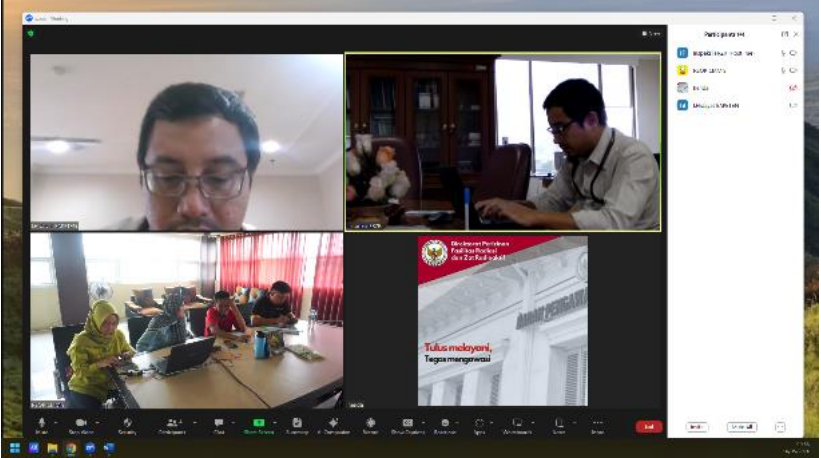Expand the arrow next to Whiteboards

click(x=533, y=422)
